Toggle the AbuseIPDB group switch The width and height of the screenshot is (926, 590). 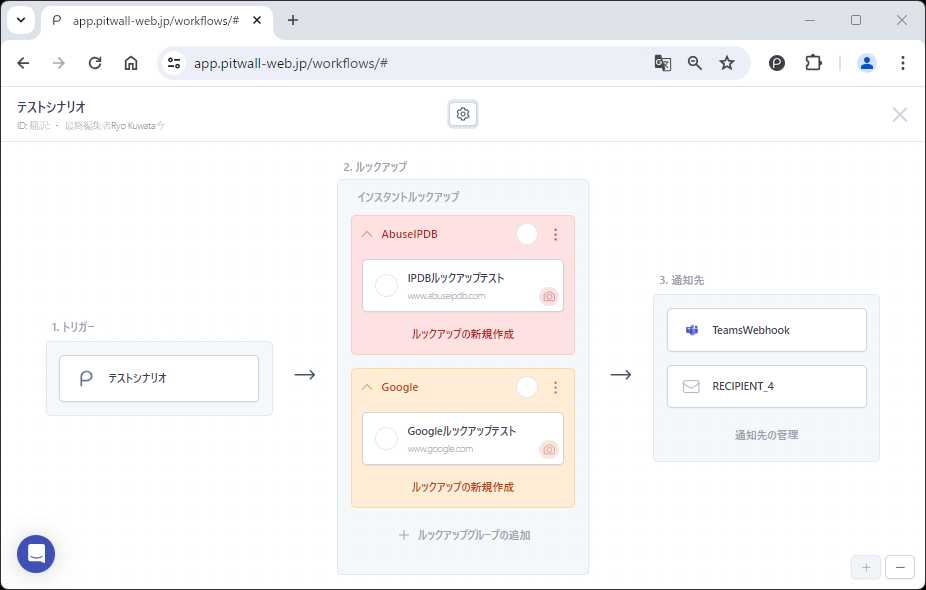point(527,234)
